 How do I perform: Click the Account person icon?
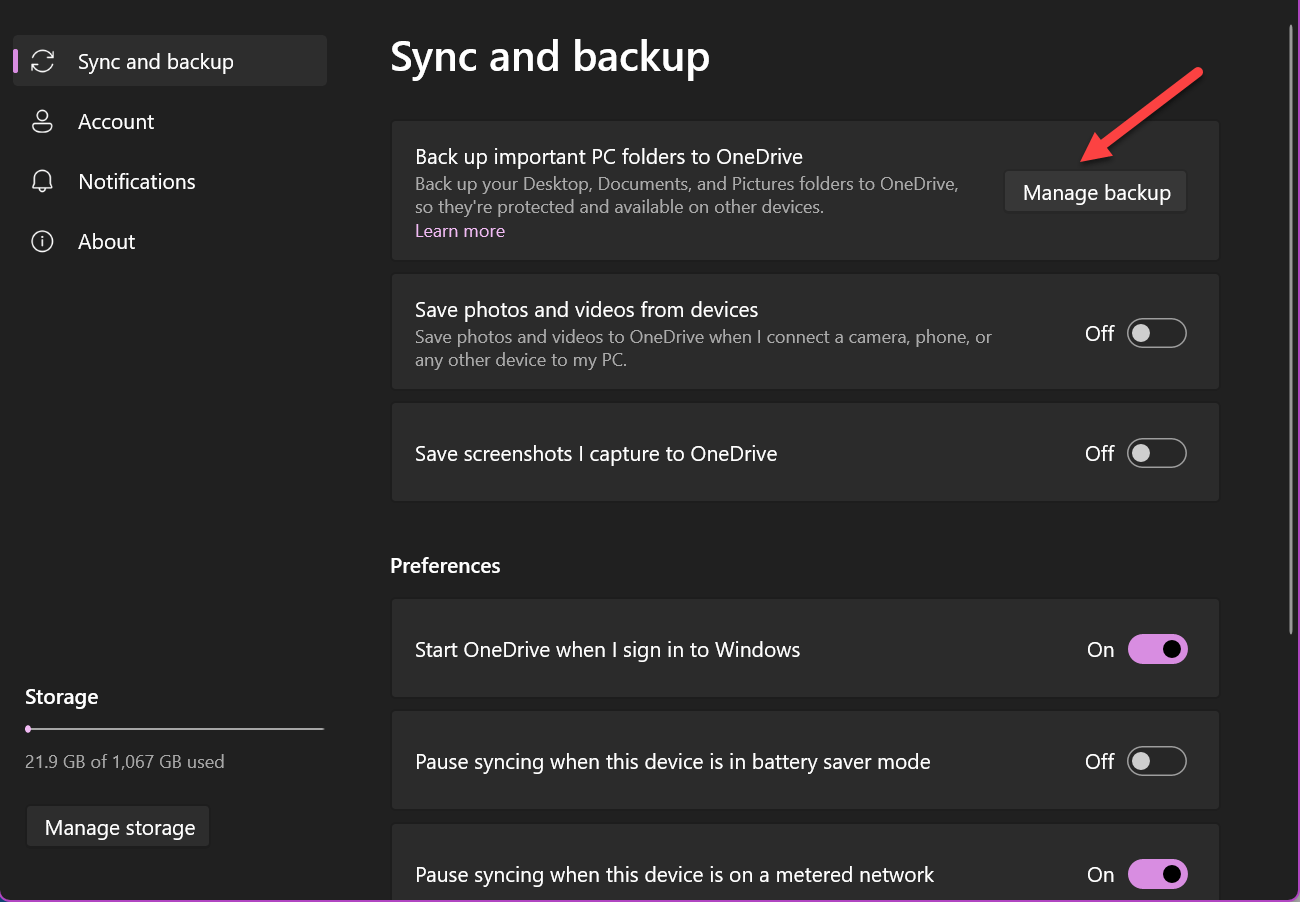(x=42, y=122)
